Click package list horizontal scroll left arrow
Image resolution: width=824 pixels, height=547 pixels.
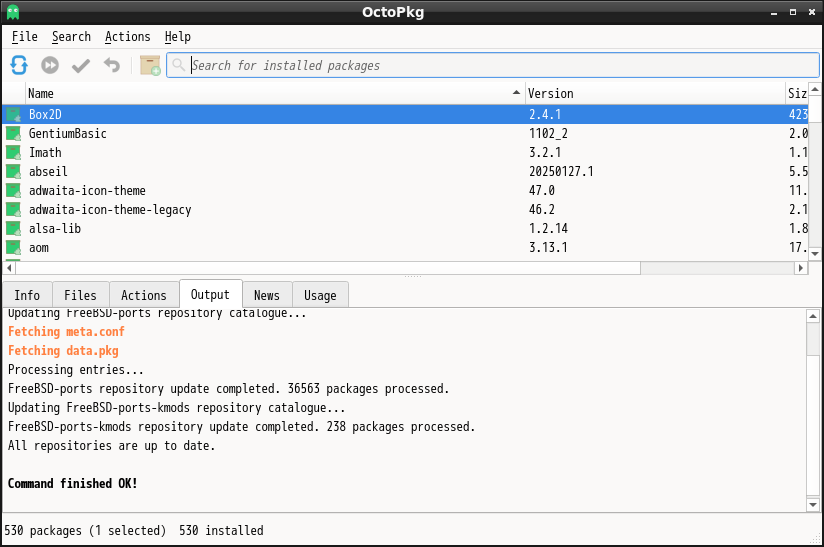tap(9, 268)
